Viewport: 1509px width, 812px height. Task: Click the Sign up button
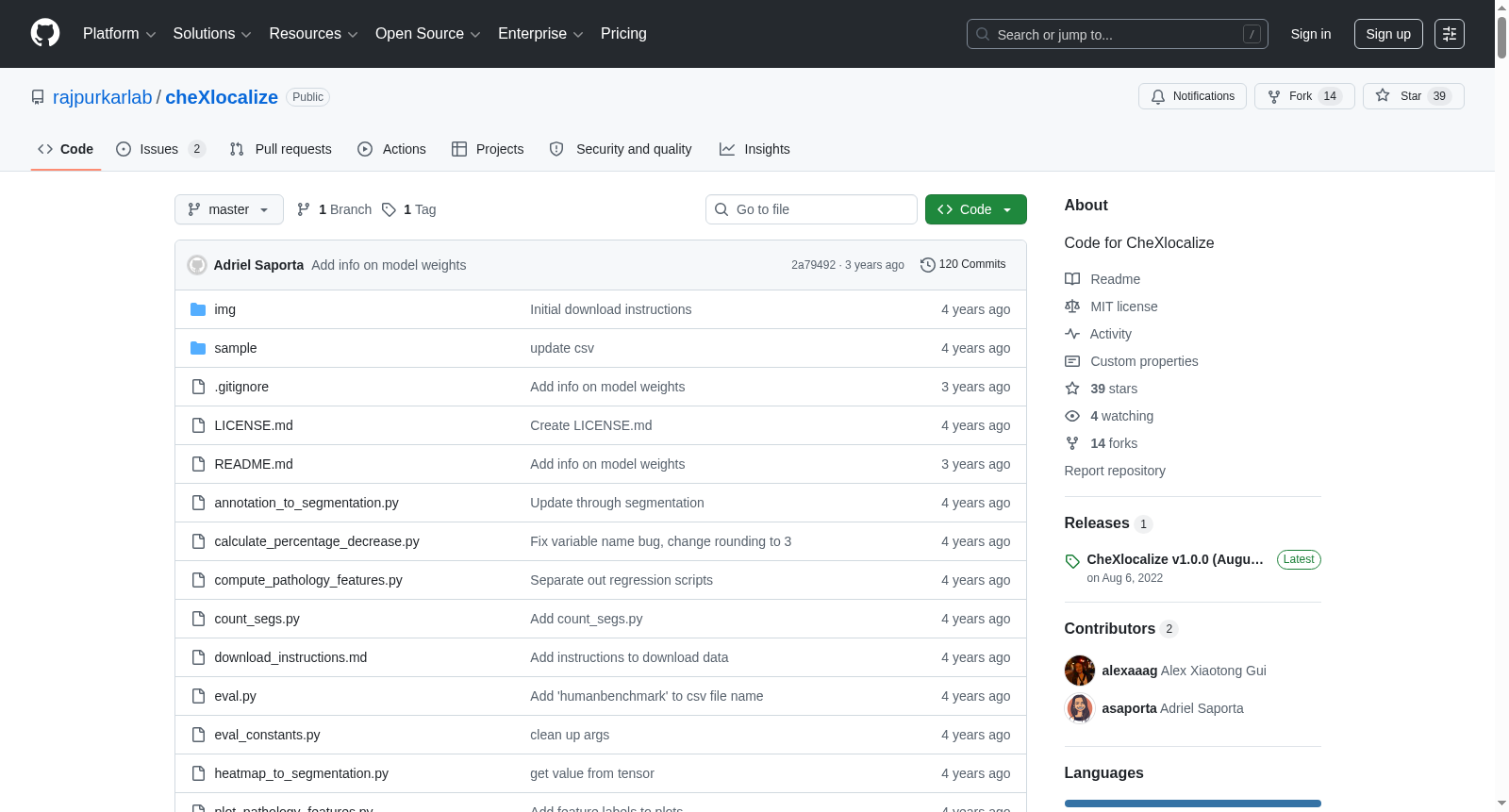point(1388,34)
